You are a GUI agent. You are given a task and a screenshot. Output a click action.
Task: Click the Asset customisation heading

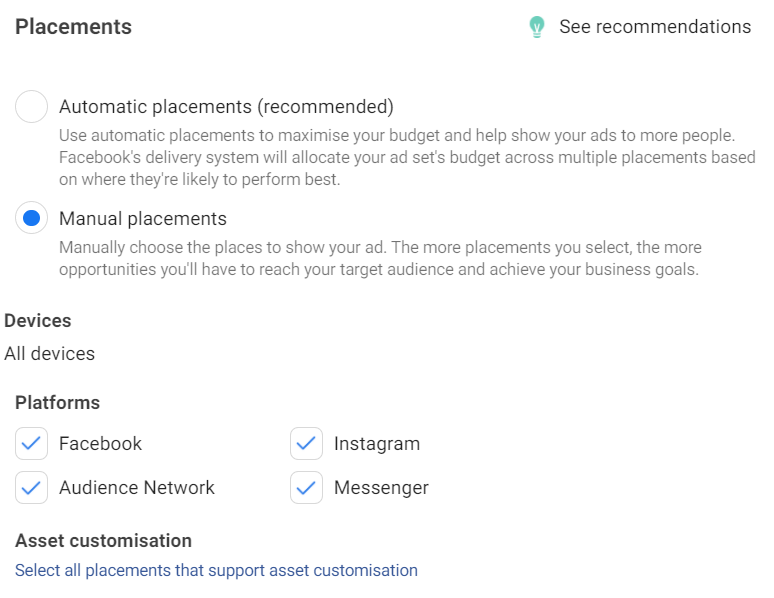(103, 540)
